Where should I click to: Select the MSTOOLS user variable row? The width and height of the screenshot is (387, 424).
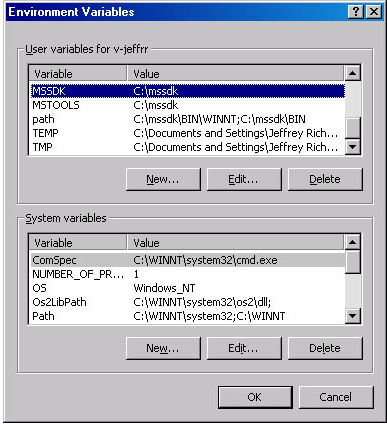pos(188,105)
